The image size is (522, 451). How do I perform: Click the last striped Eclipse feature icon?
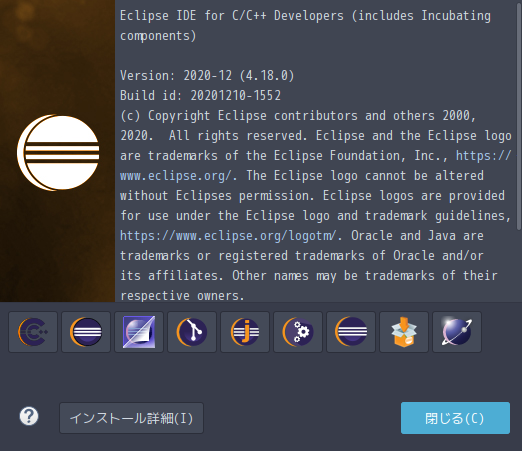click(x=351, y=332)
